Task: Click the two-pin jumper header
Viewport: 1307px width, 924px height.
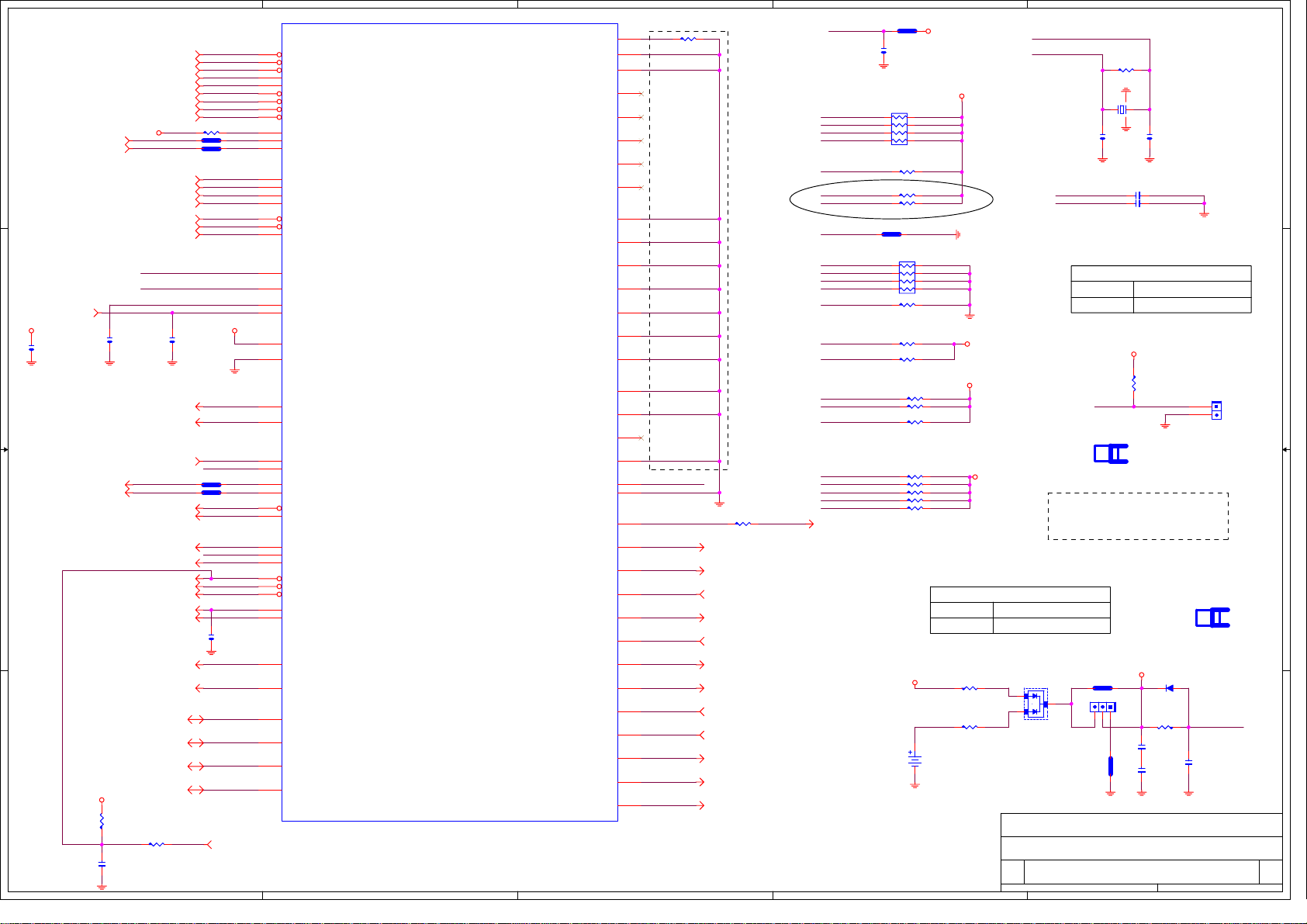Action: tap(1216, 410)
